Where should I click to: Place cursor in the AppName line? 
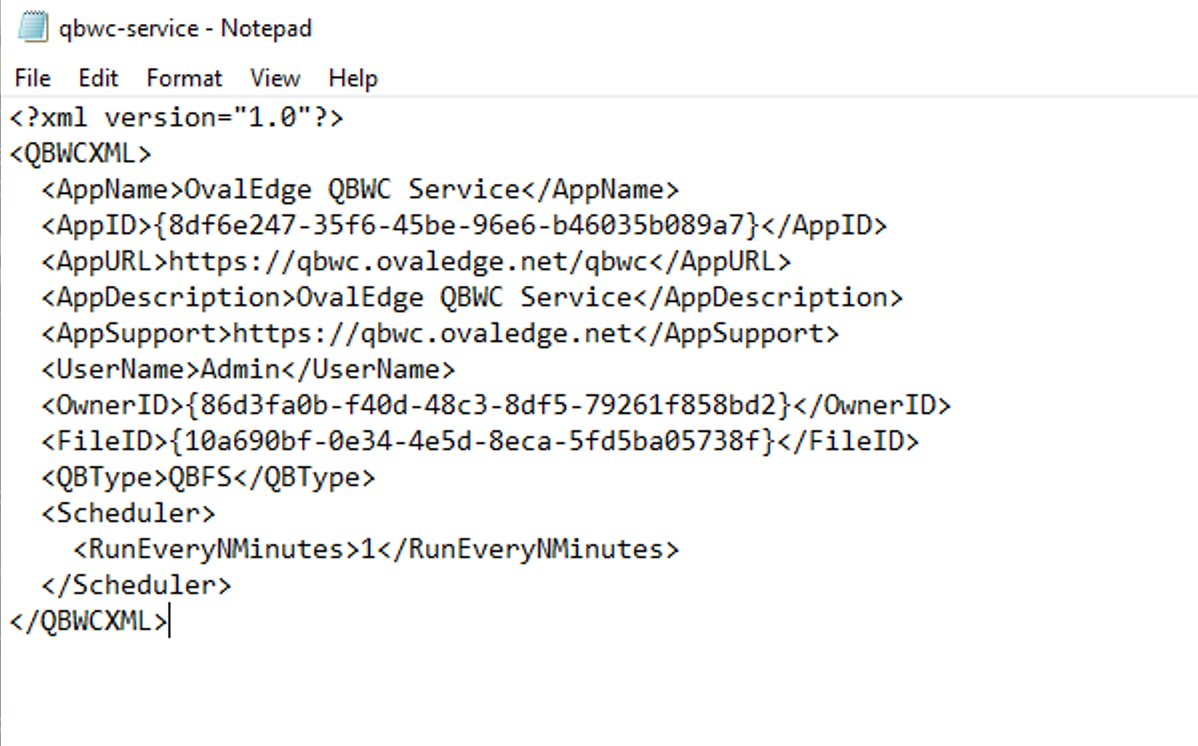(360, 190)
